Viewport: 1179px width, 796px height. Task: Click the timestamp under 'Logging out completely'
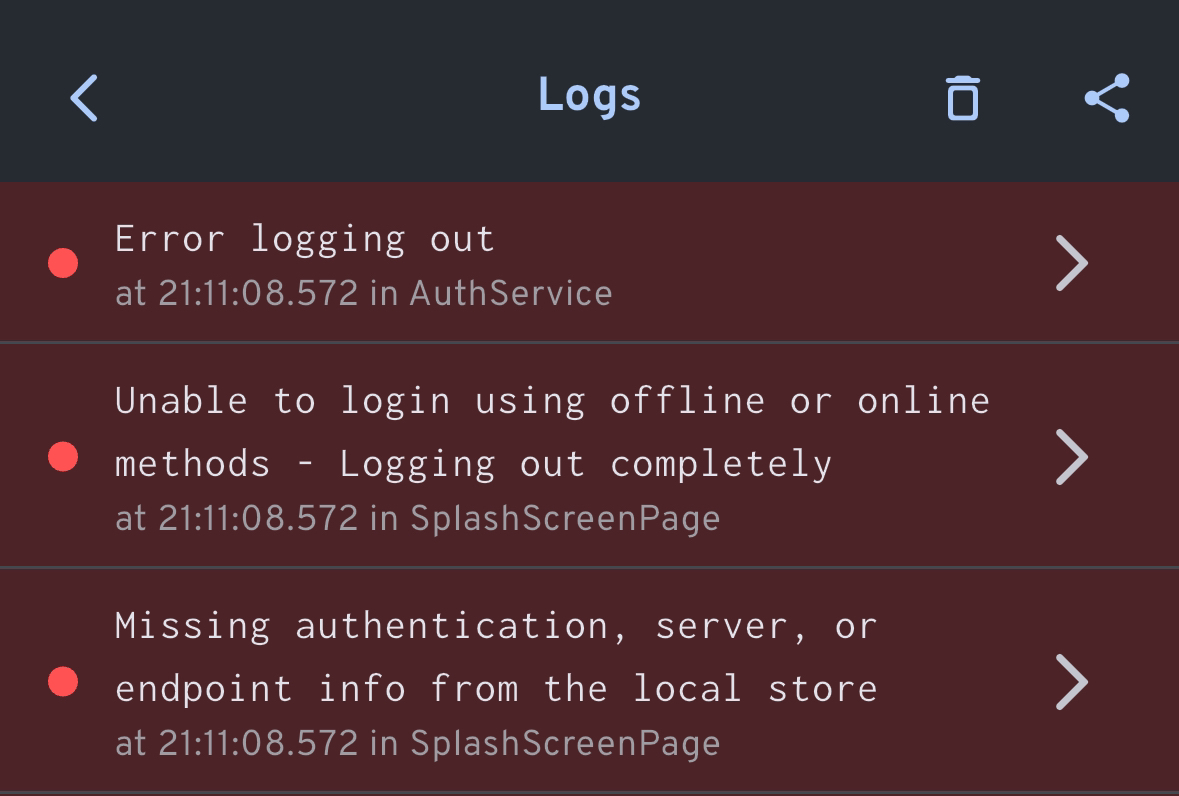tap(417, 518)
